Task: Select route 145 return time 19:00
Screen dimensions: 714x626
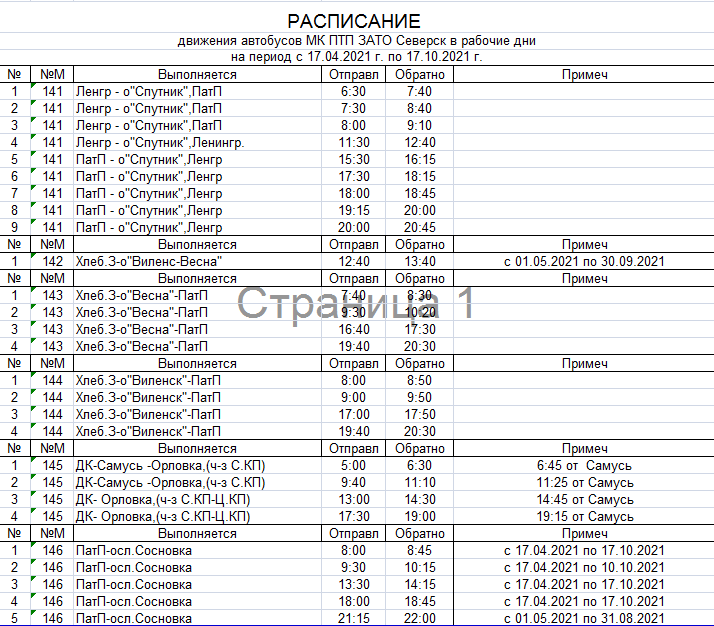Action: (420, 516)
